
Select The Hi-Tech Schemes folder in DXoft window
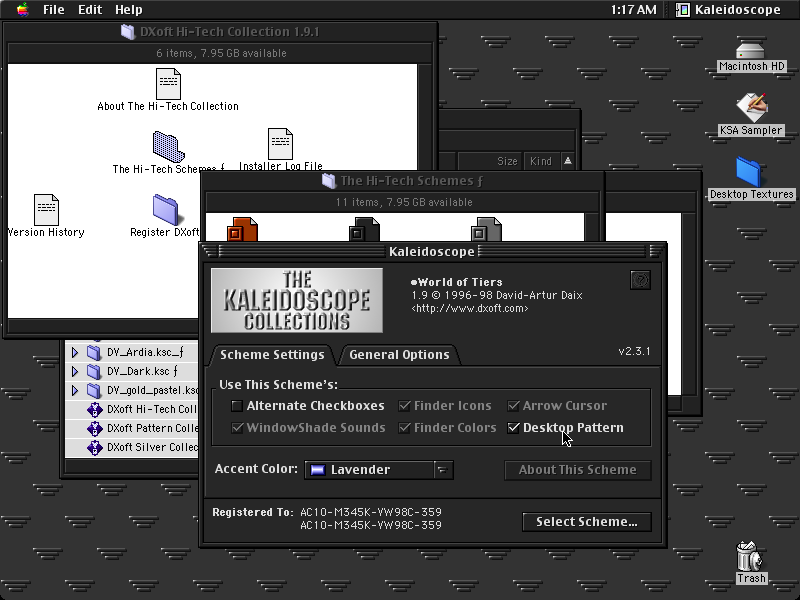click(168, 146)
